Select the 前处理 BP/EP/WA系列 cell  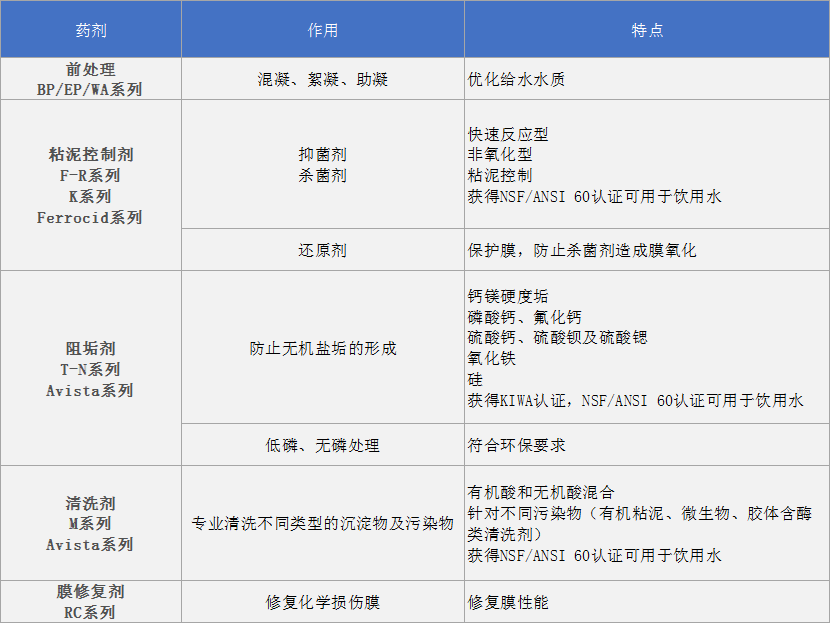(x=90, y=78)
